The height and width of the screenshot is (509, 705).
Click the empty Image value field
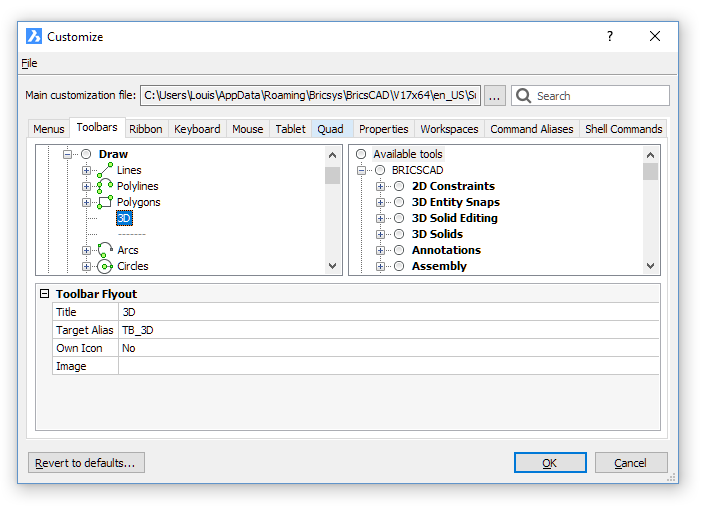(x=389, y=366)
